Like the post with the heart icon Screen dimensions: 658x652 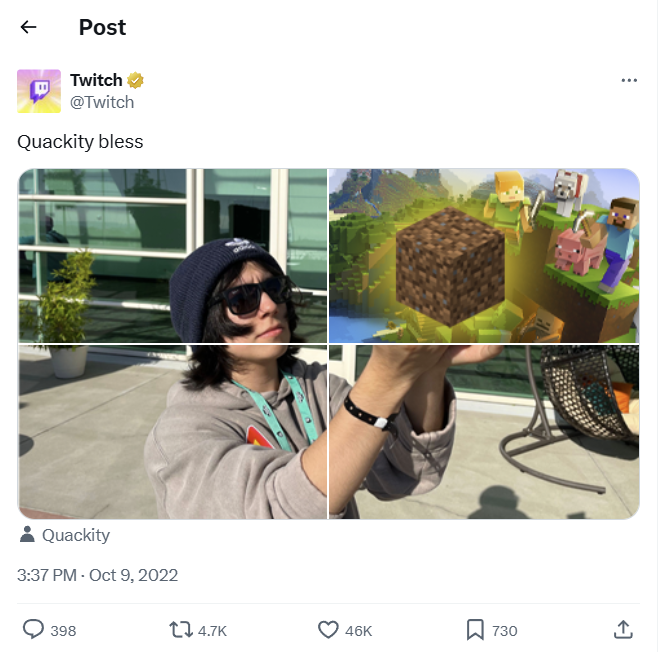click(328, 629)
